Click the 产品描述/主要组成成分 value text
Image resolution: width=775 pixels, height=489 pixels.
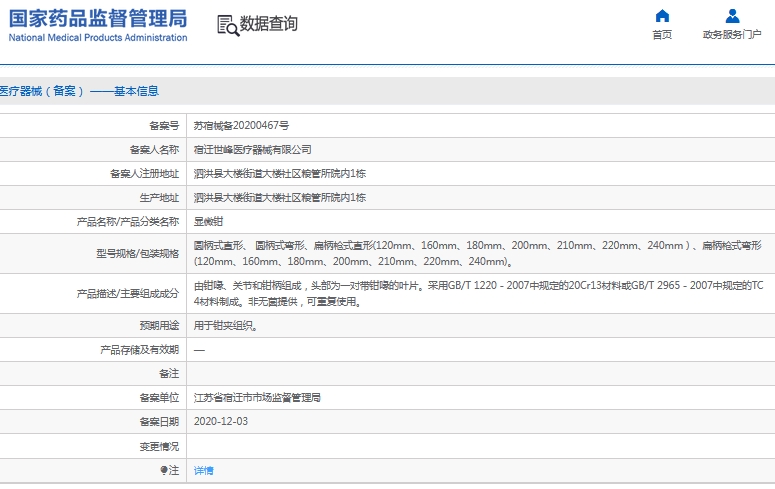coord(478,293)
